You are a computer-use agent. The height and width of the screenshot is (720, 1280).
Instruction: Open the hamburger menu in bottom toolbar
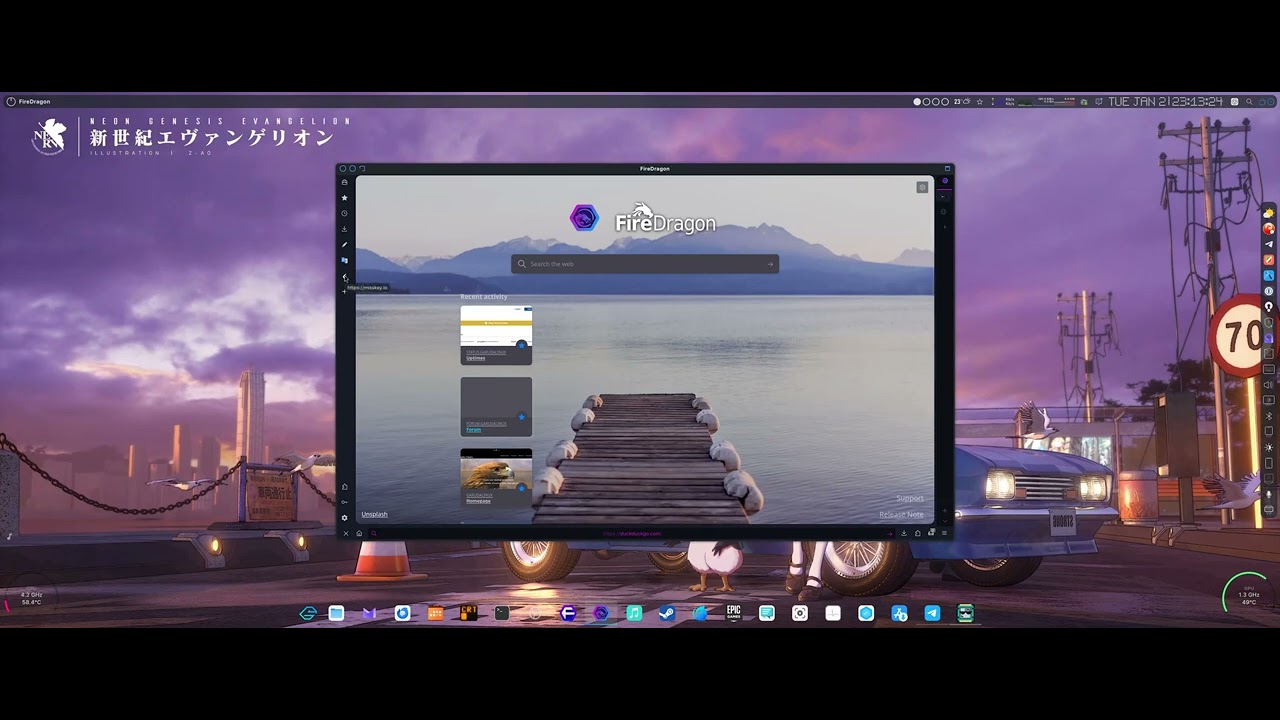point(944,533)
